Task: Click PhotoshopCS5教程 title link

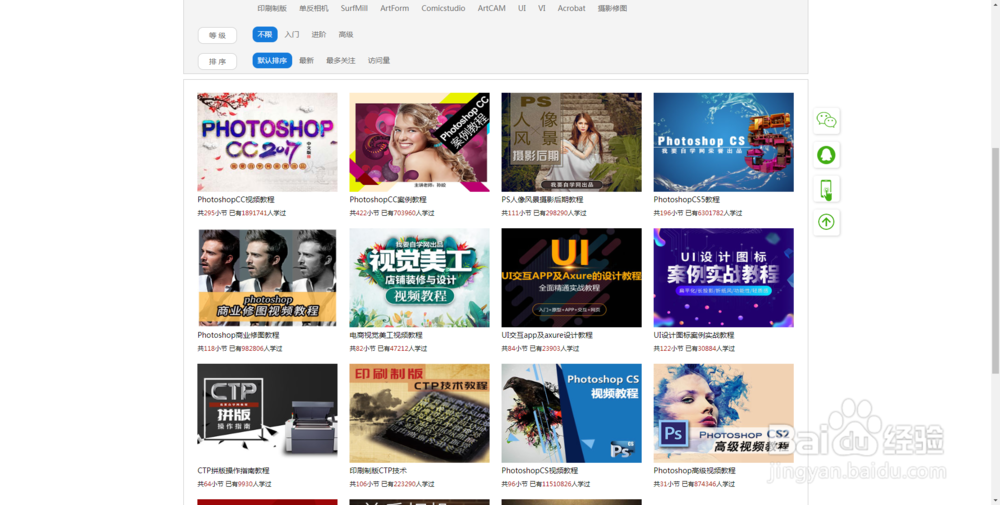Action: coord(686,200)
